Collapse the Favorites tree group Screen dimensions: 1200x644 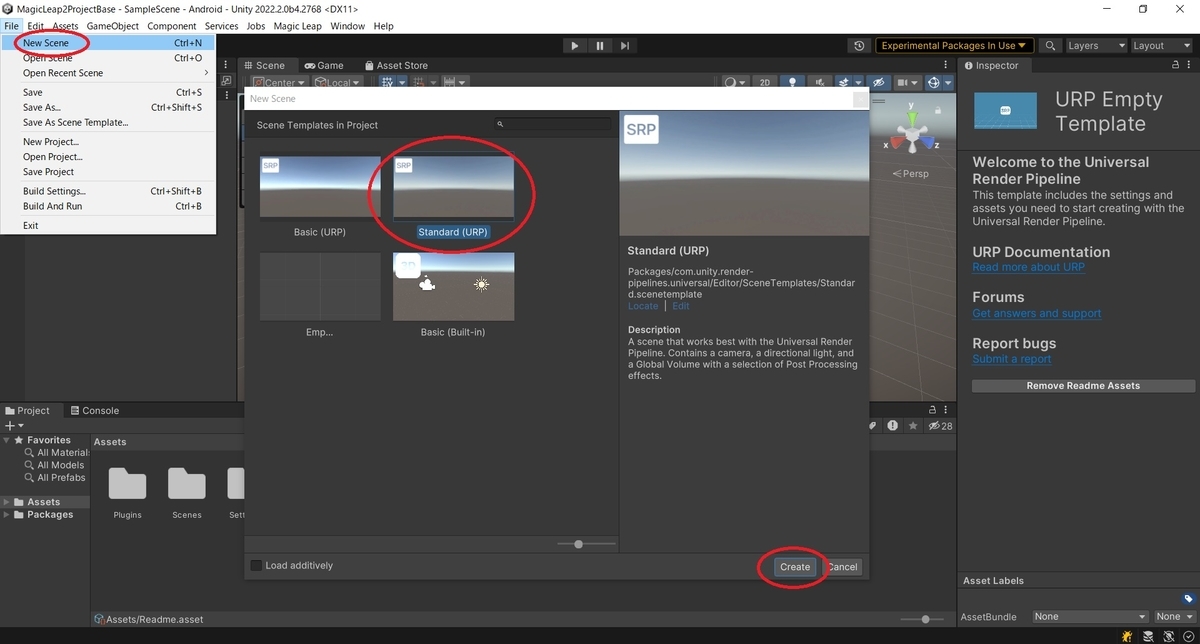pyautogui.click(x=8, y=440)
